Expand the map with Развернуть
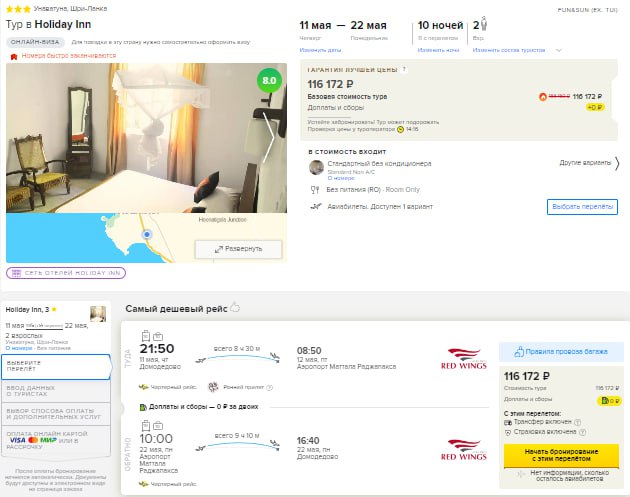This screenshot has width=630, height=497. (239, 249)
